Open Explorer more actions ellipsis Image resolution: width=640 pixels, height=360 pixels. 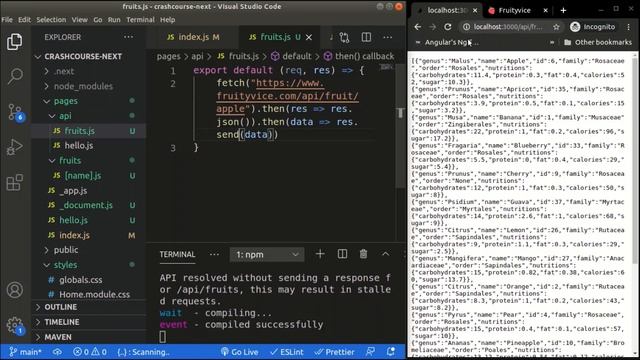[128, 37]
